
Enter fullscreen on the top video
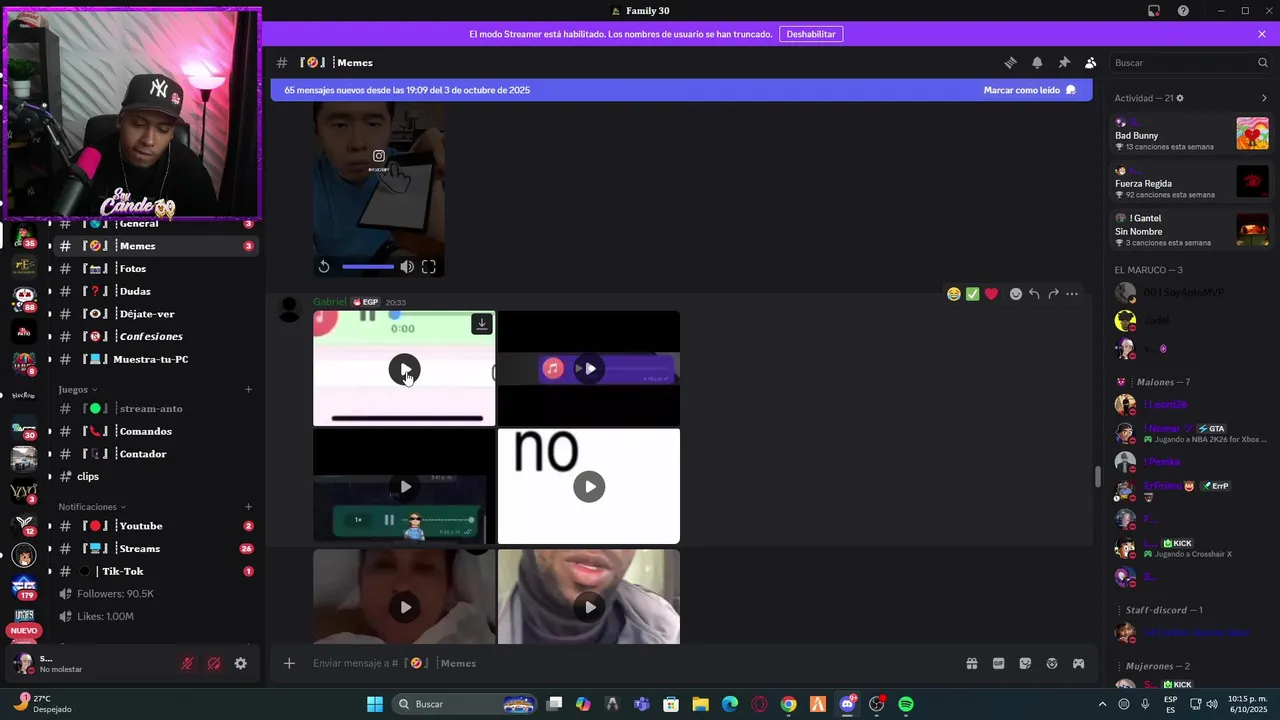[x=428, y=267]
